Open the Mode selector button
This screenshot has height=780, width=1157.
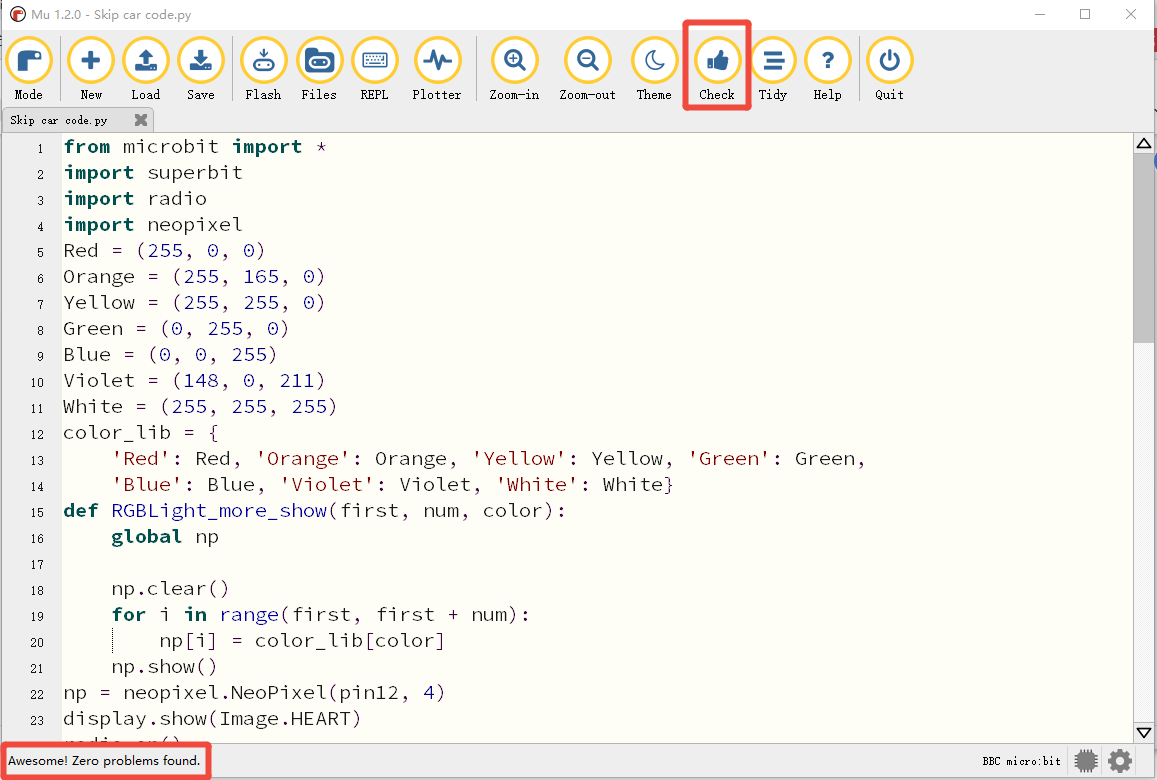29,69
